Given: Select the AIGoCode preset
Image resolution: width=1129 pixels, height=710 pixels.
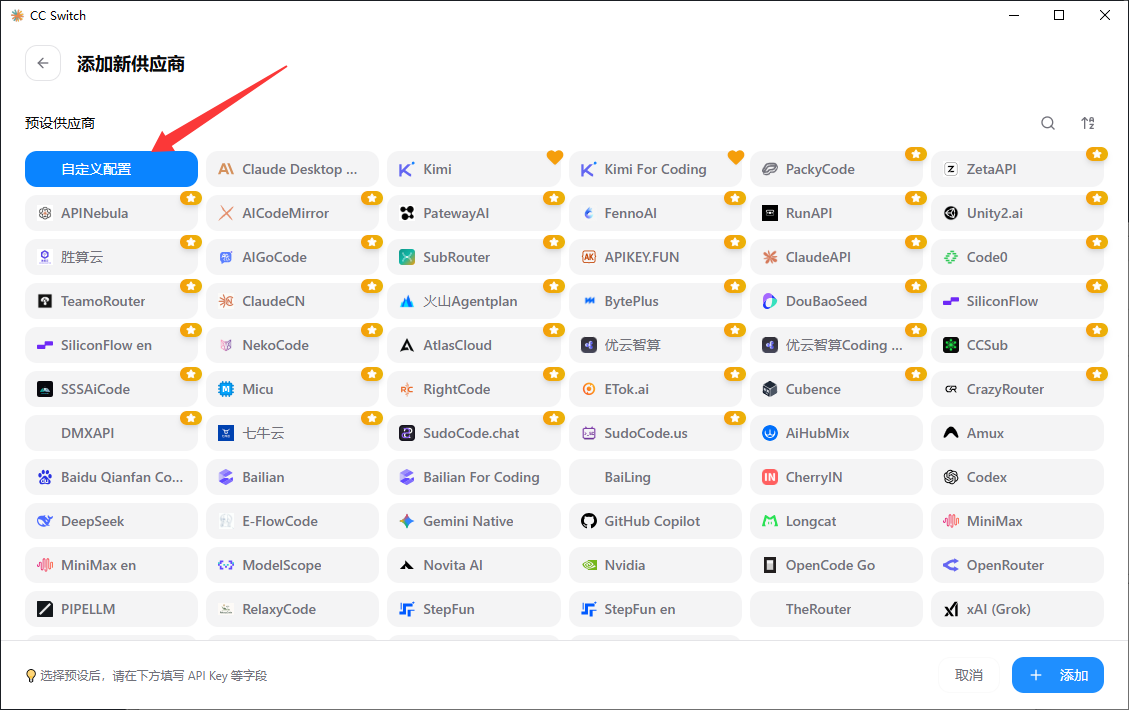Looking at the screenshot, I should click(292, 257).
